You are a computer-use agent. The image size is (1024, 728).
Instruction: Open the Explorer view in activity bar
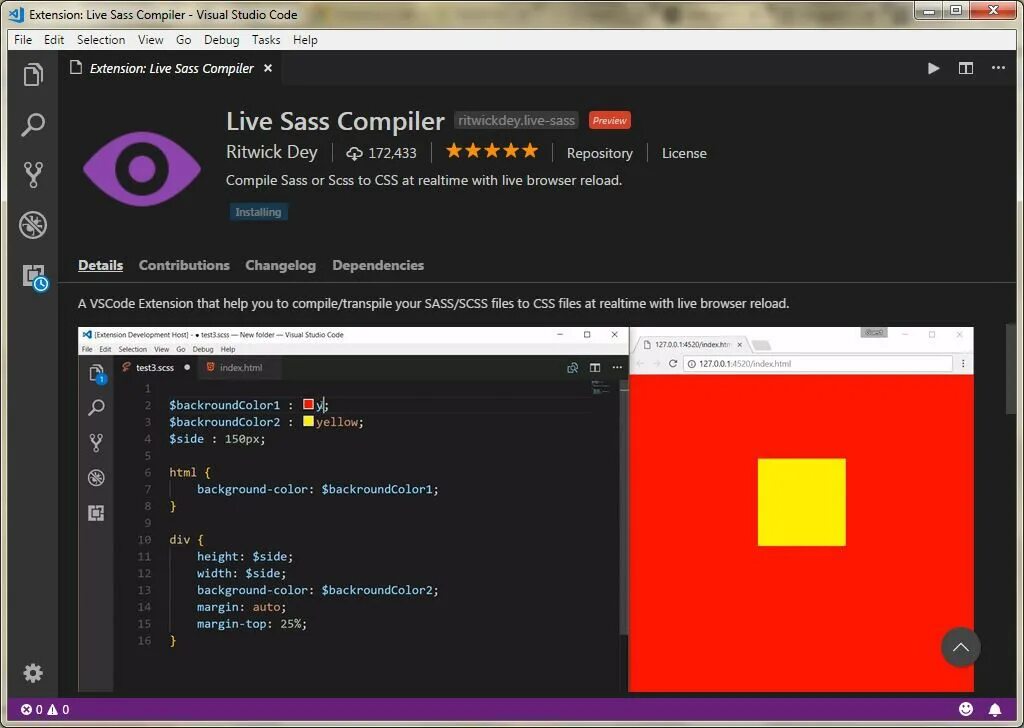(x=33, y=74)
